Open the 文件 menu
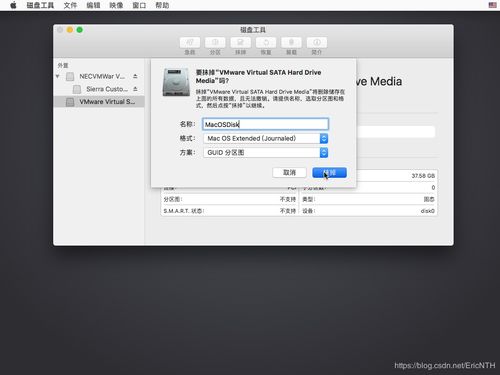 pyautogui.click(x=70, y=5)
